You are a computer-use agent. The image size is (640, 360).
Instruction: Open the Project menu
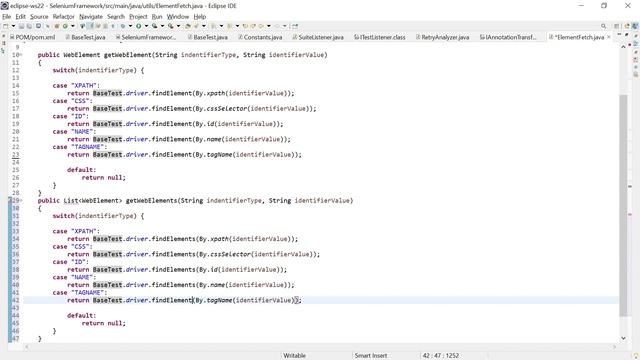click(x=138, y=17)
